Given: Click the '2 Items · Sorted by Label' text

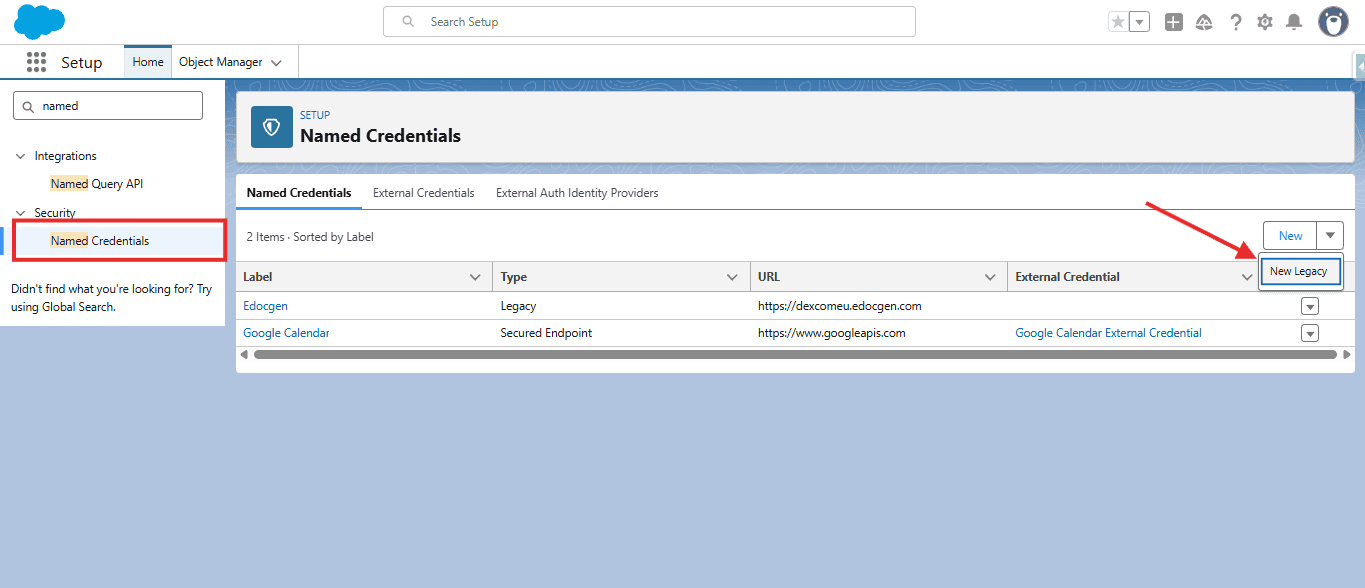Looking at the screenshot, I should click(310, 237).
